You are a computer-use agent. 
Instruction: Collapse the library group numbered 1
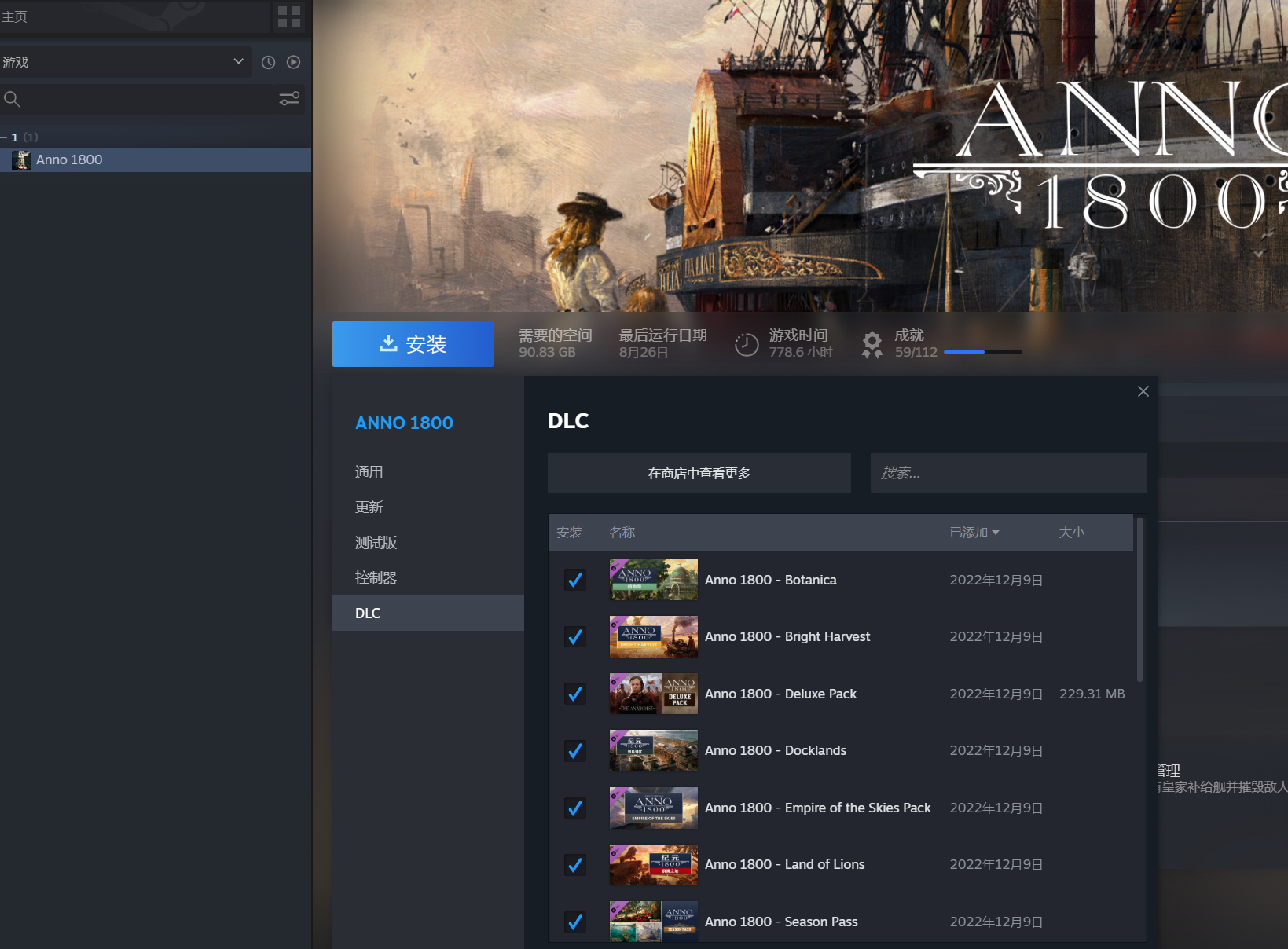pyautogui.click(x=4, y=137)
